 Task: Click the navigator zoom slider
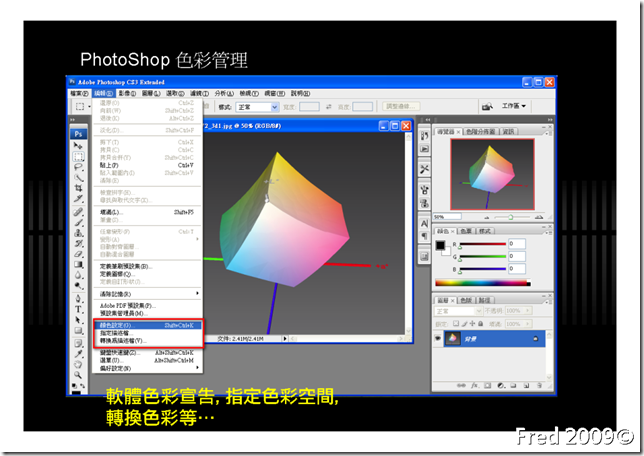pyautogui.click(x=512, y=217)
